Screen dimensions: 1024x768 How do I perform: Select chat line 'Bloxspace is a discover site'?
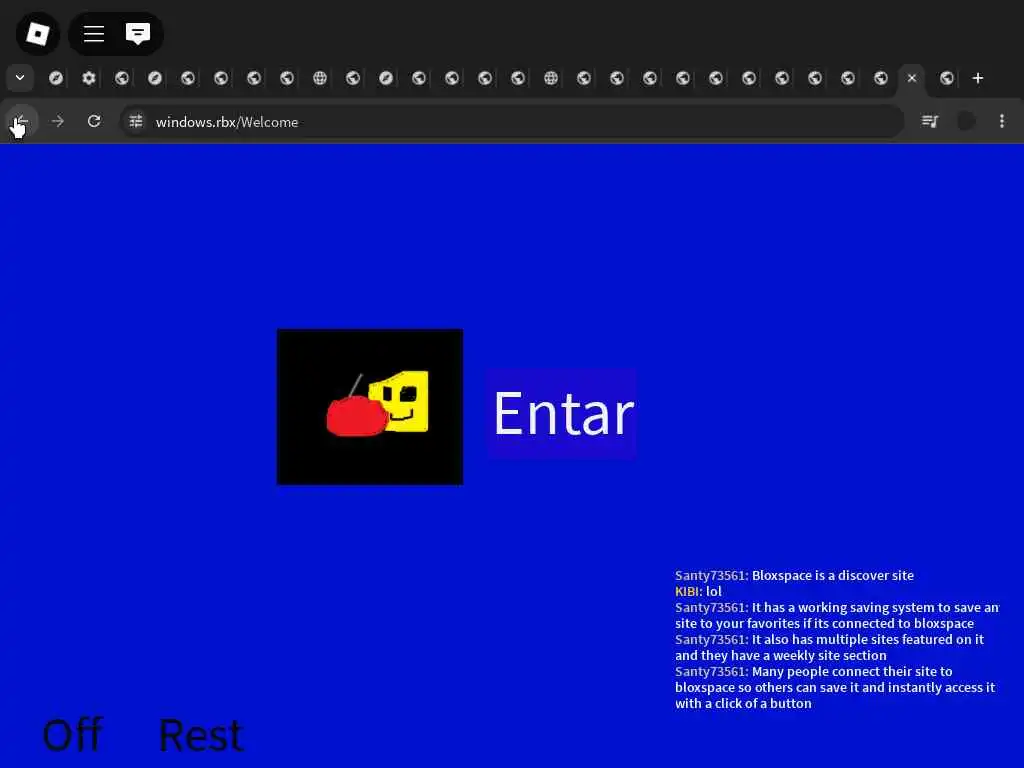coord(794,575)
